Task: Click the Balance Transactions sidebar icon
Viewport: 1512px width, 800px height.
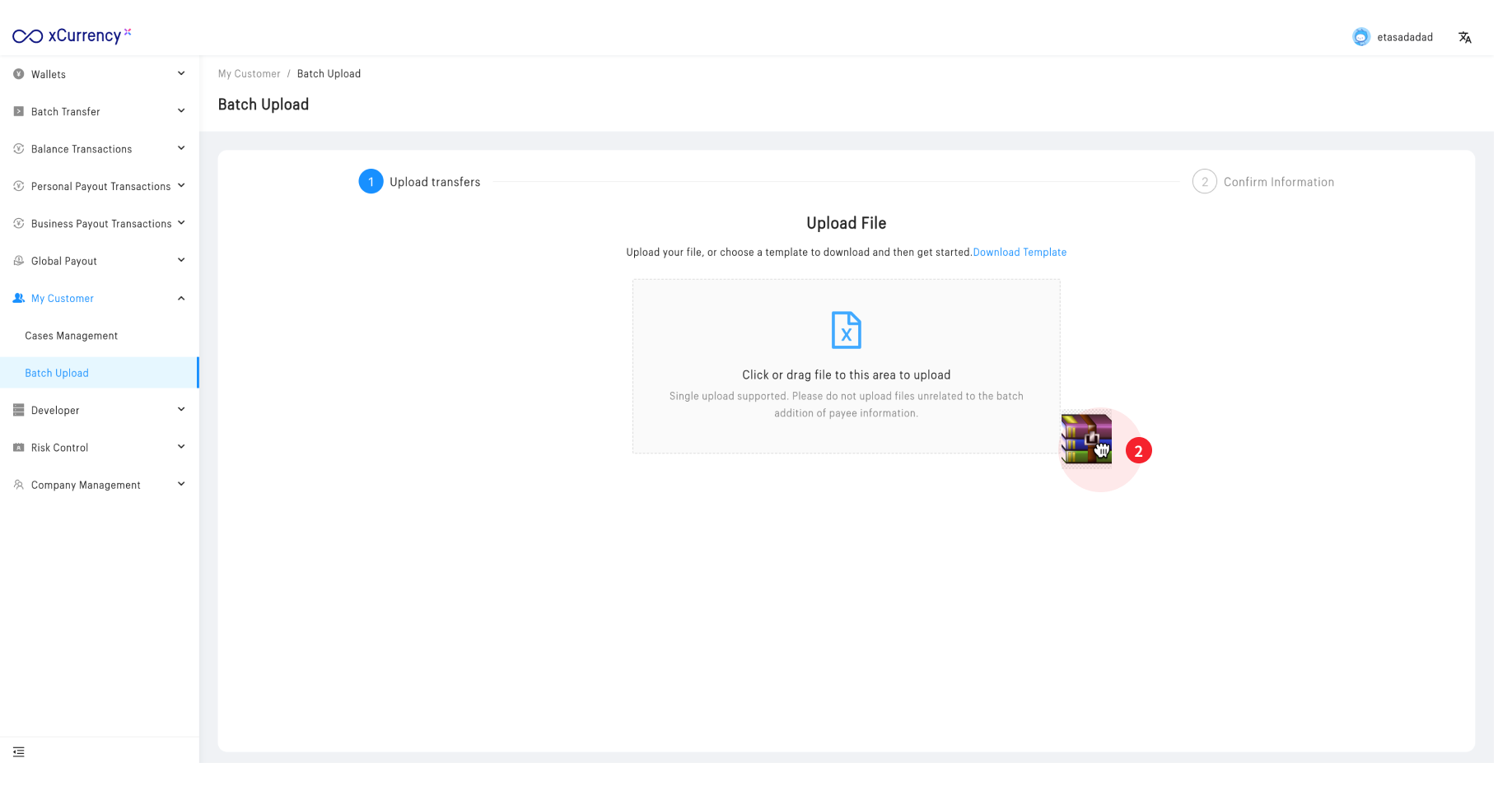Action: coord(18,149)
